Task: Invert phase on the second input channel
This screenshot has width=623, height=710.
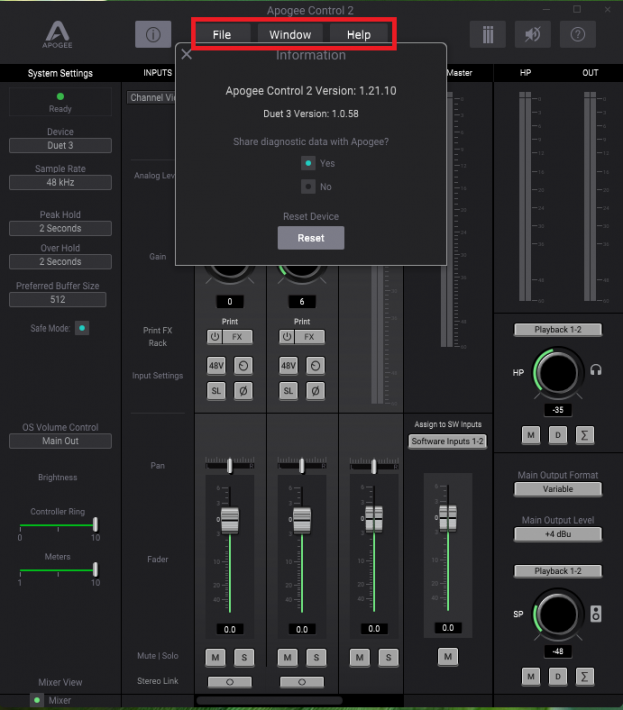Action: point(313,390)
